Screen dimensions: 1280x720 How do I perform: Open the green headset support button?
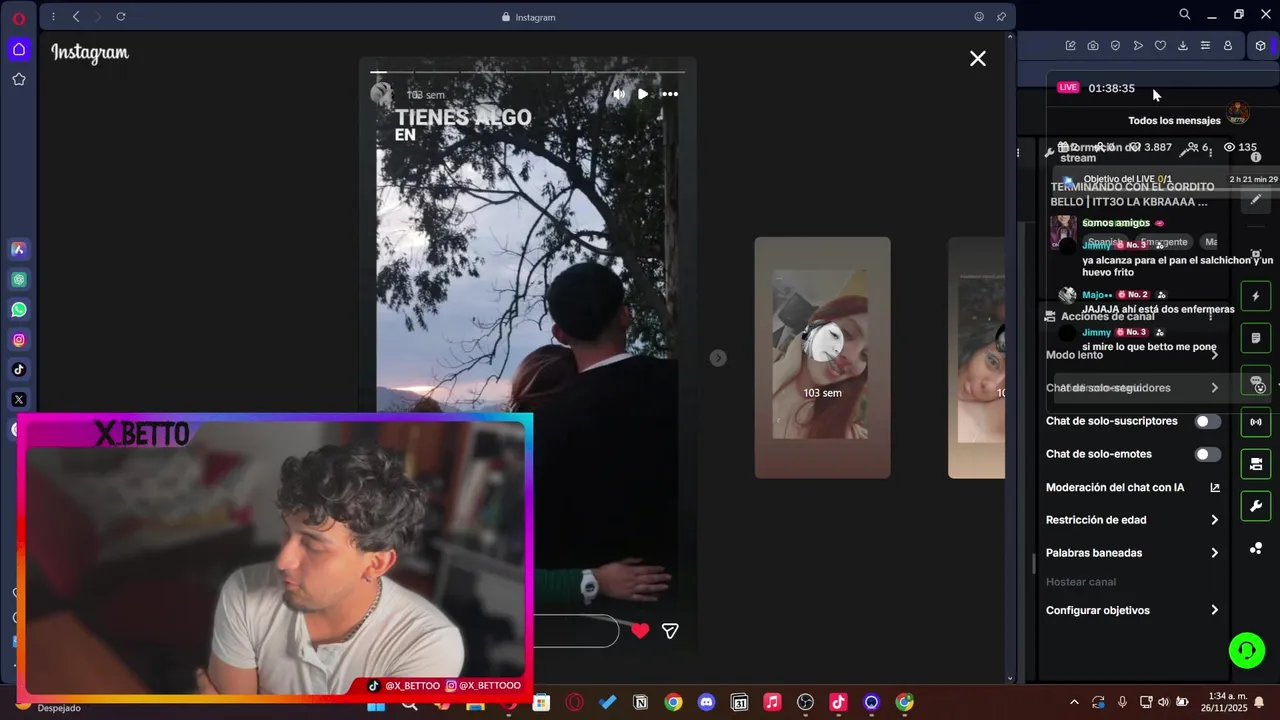[x=1246, y=651]
